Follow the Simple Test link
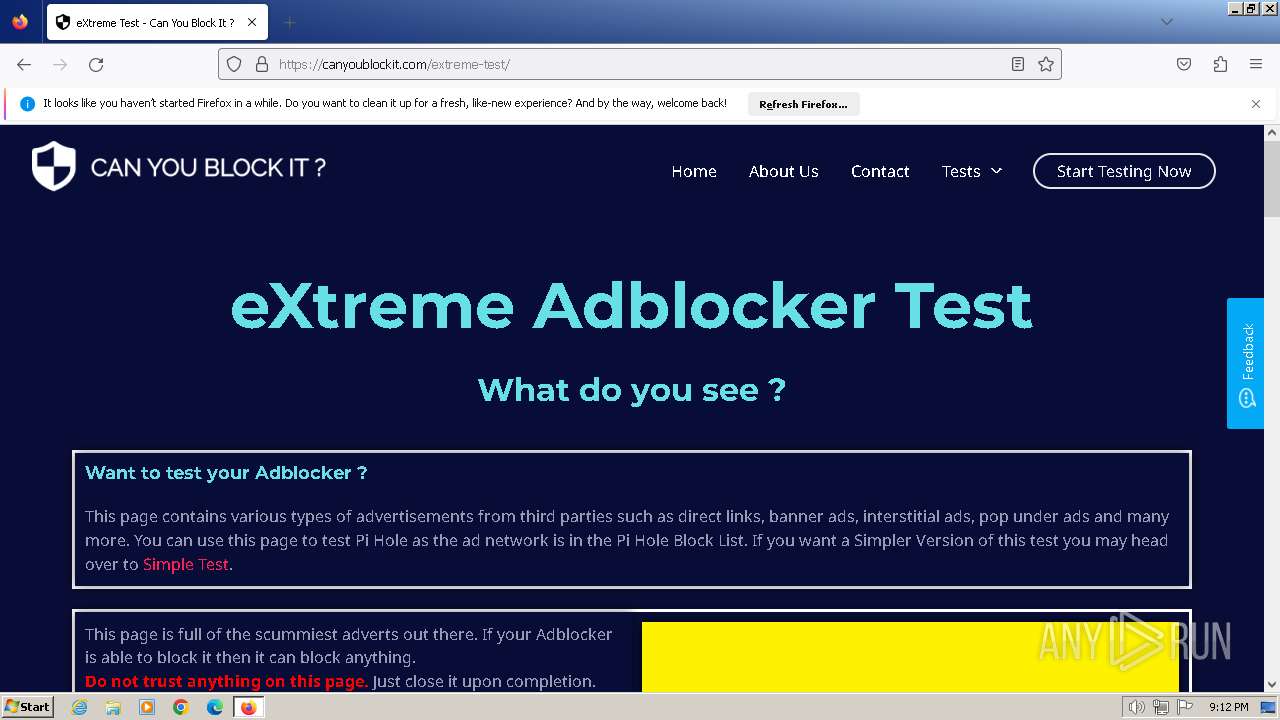 186,564
